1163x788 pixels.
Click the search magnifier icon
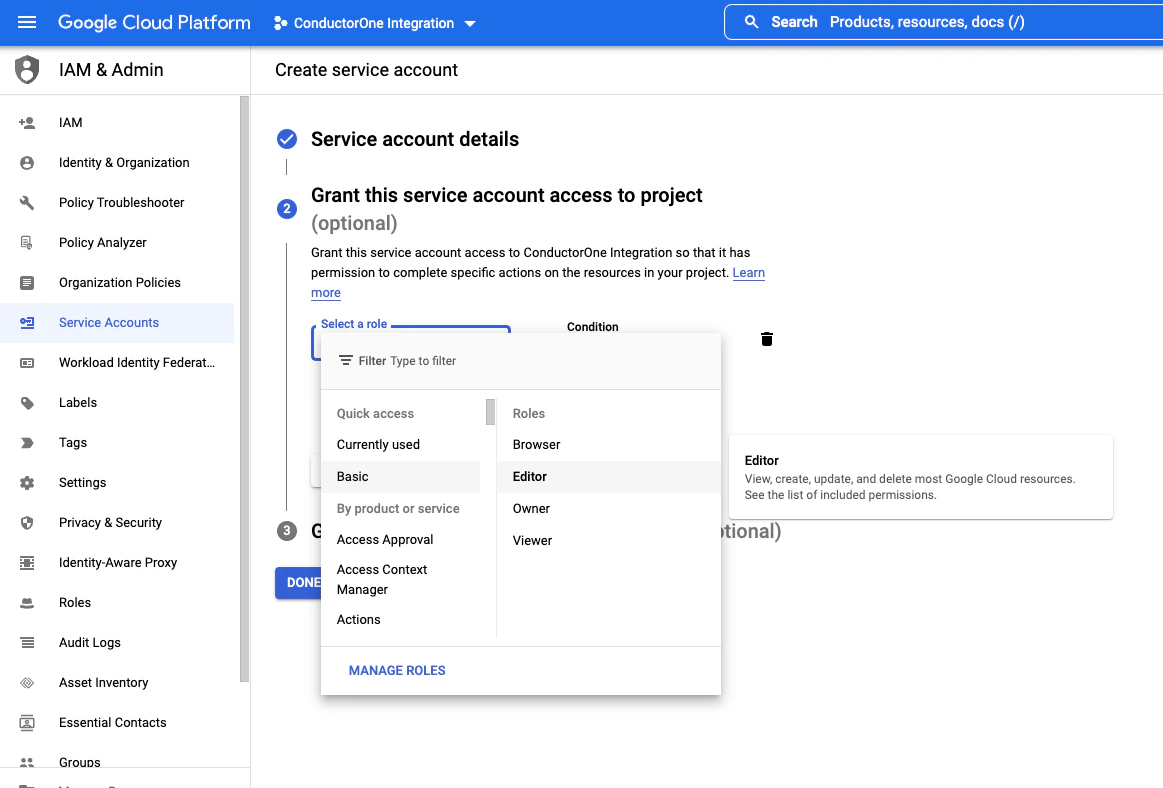751,22
